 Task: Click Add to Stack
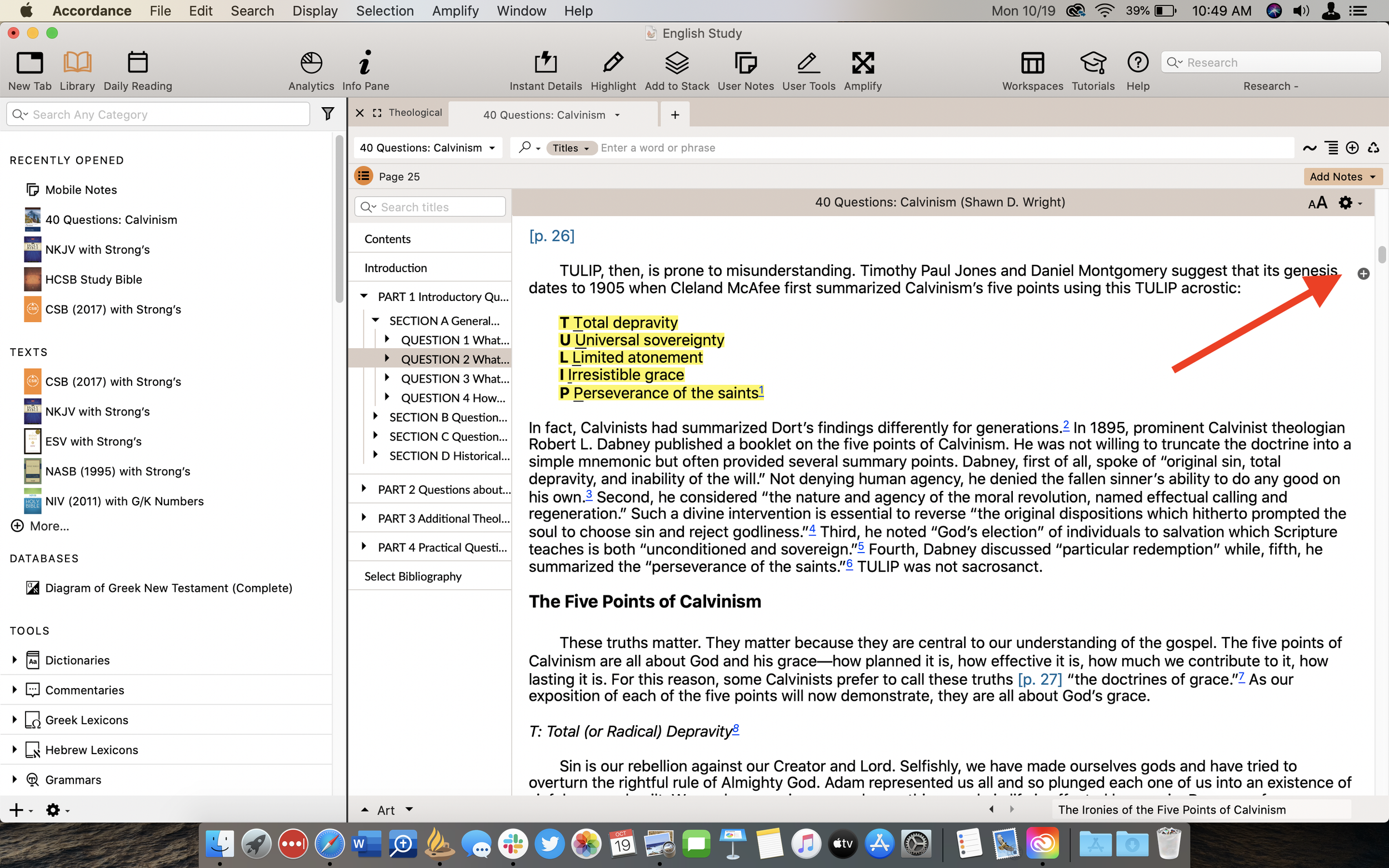point(677,71)
